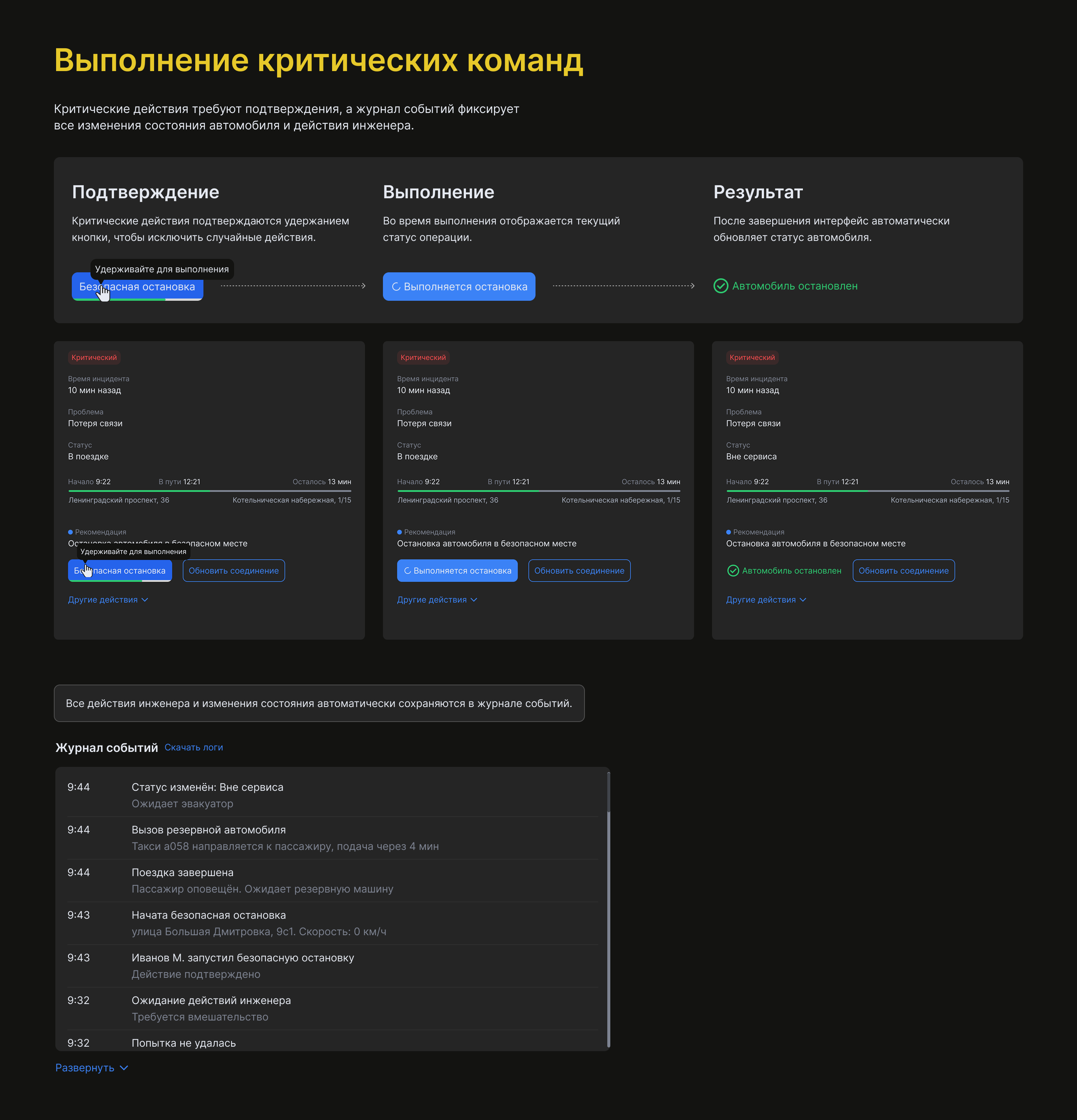
Task: Expand 'Другие действия' in the first card
Action: (x=108, y=600)
